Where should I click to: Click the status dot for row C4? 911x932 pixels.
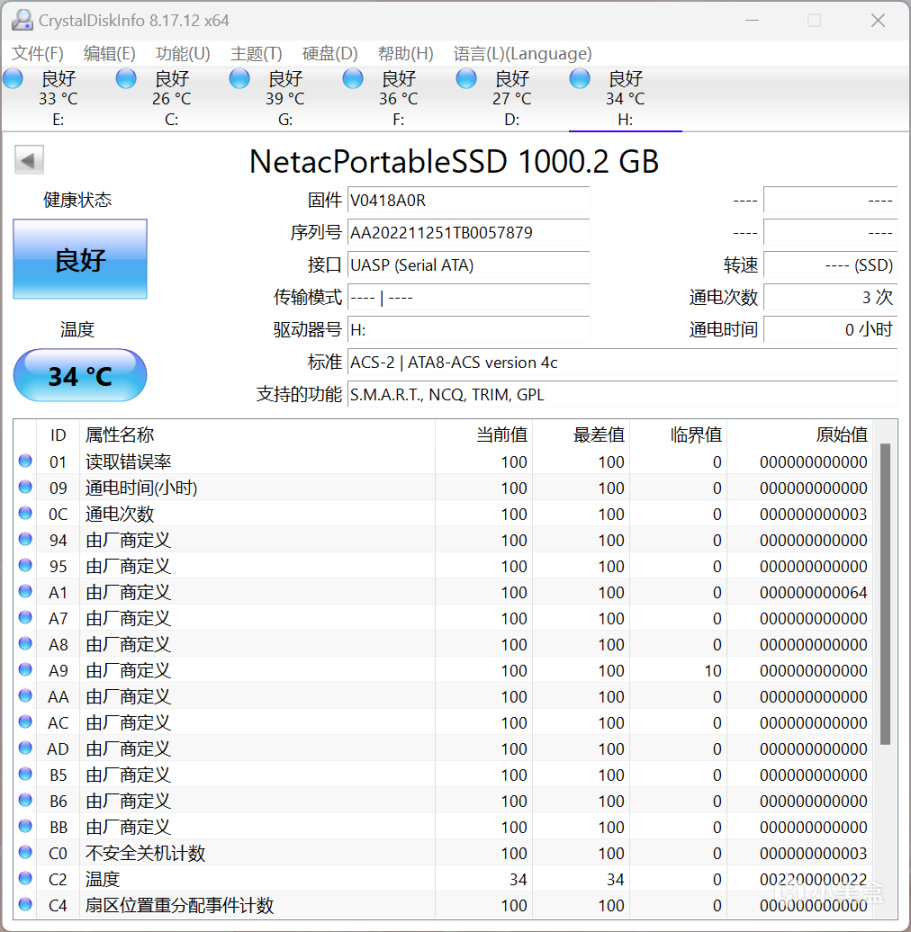click(x=25, y=905)
